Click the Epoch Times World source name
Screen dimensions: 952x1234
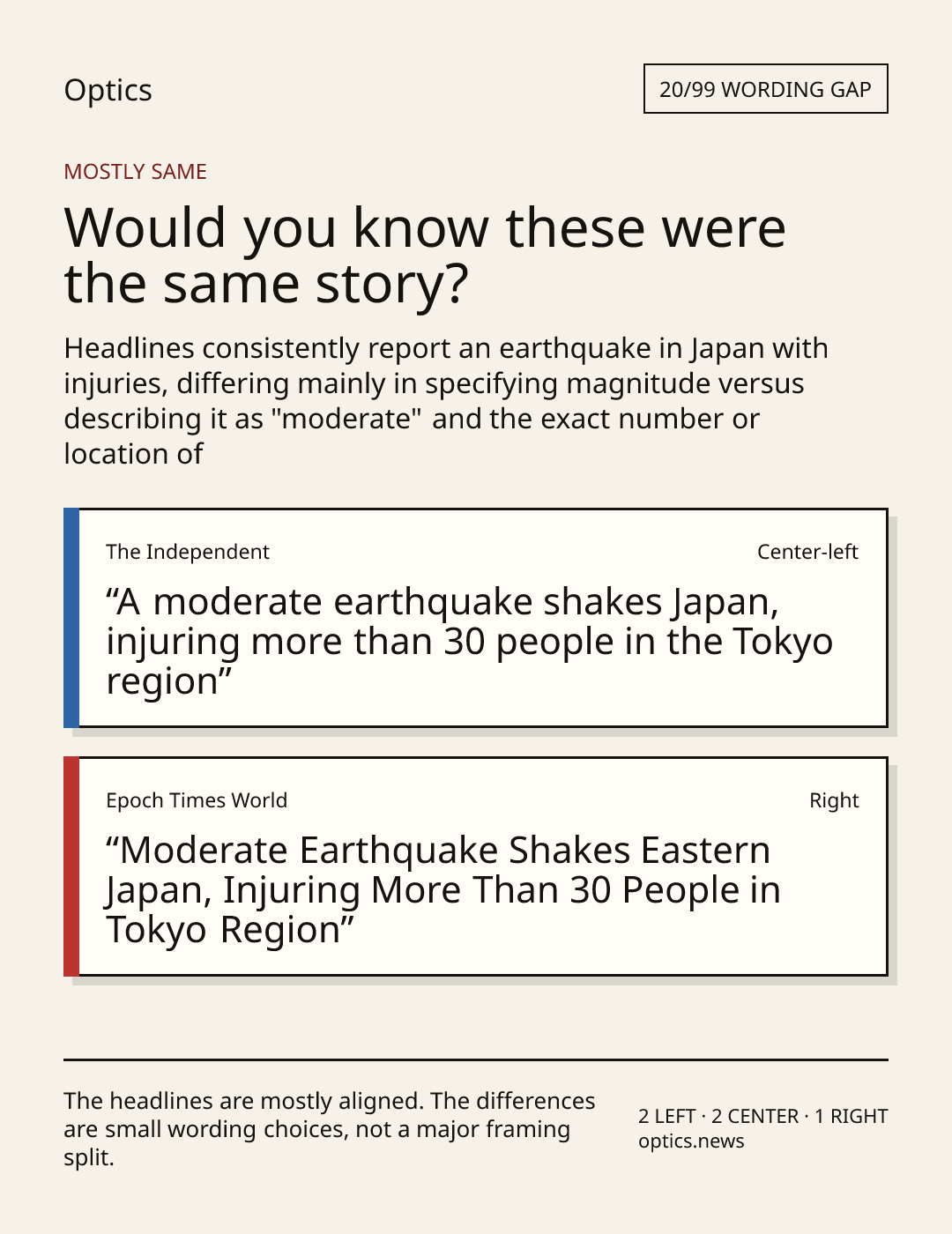click(197, 800)
